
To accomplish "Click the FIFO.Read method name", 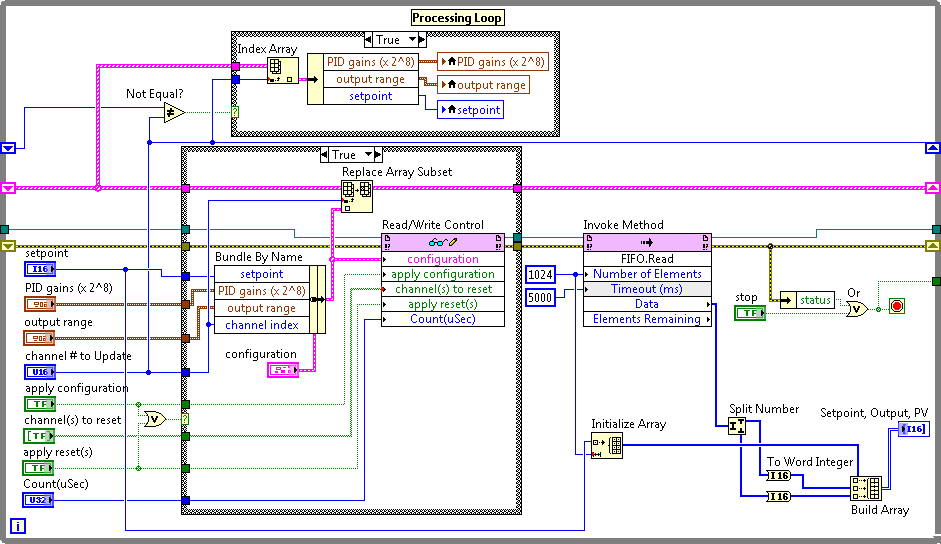I will [x=646, y=257].
